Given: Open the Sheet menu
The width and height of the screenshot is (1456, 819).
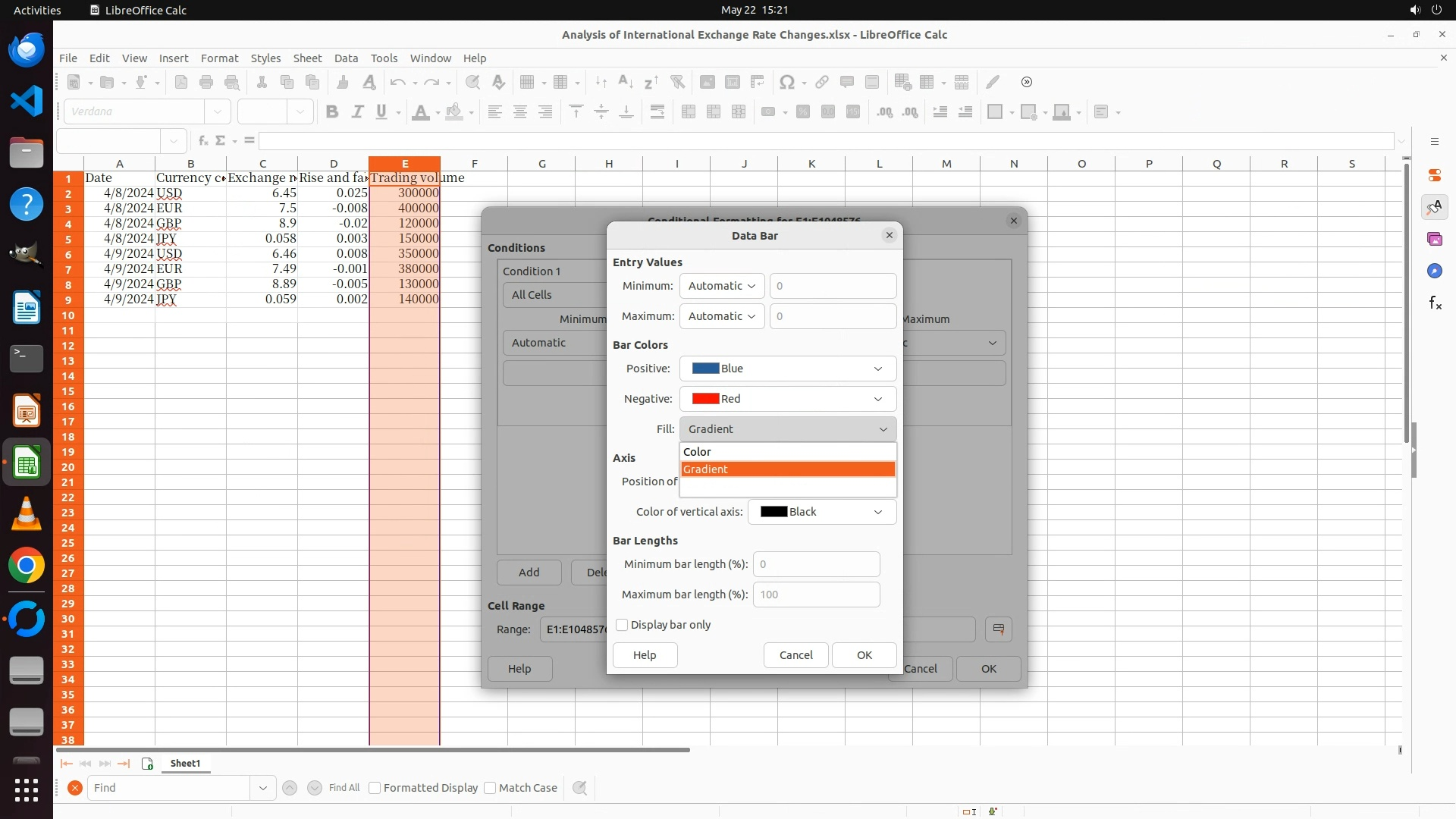Looking at the screenshot, I should point(307,58).
